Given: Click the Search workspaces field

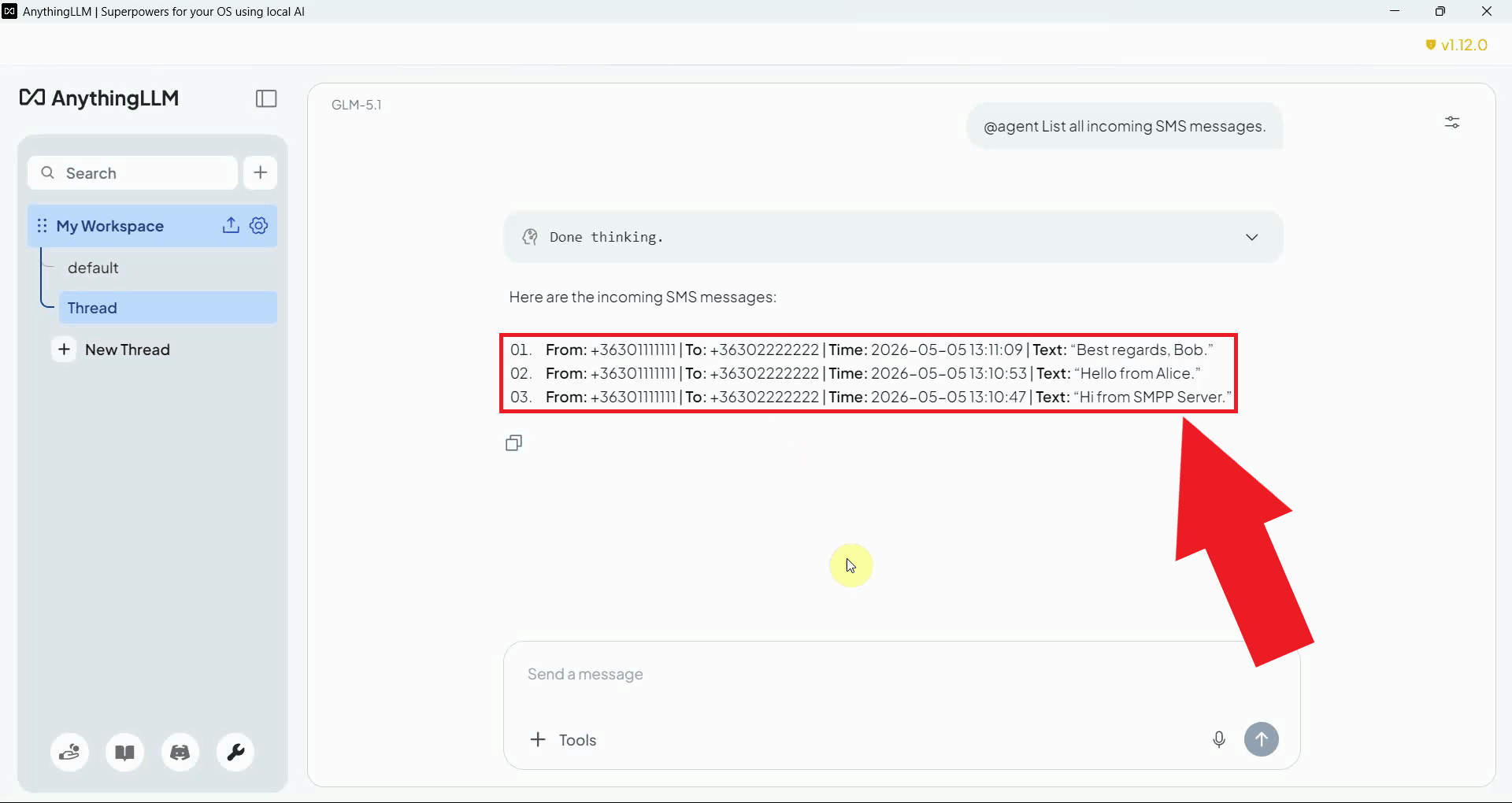Looking at the screenshot, I should 132,172.
